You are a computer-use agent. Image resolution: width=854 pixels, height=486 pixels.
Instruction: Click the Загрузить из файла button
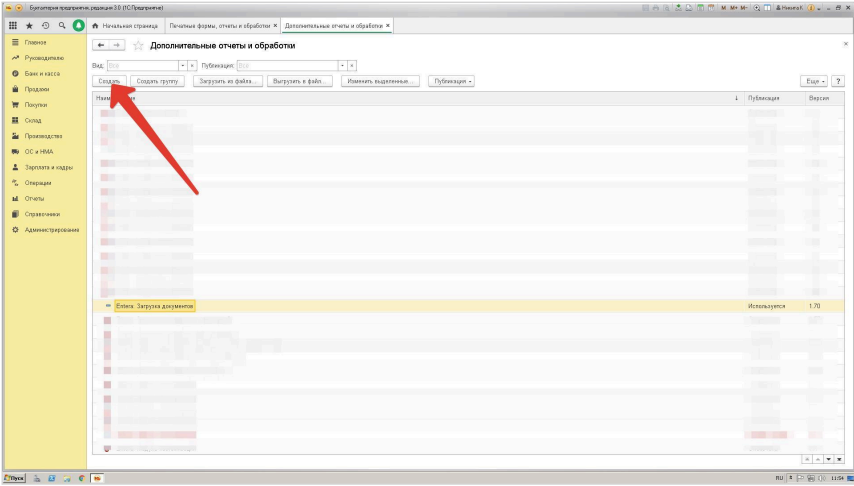tap(228, 81)
